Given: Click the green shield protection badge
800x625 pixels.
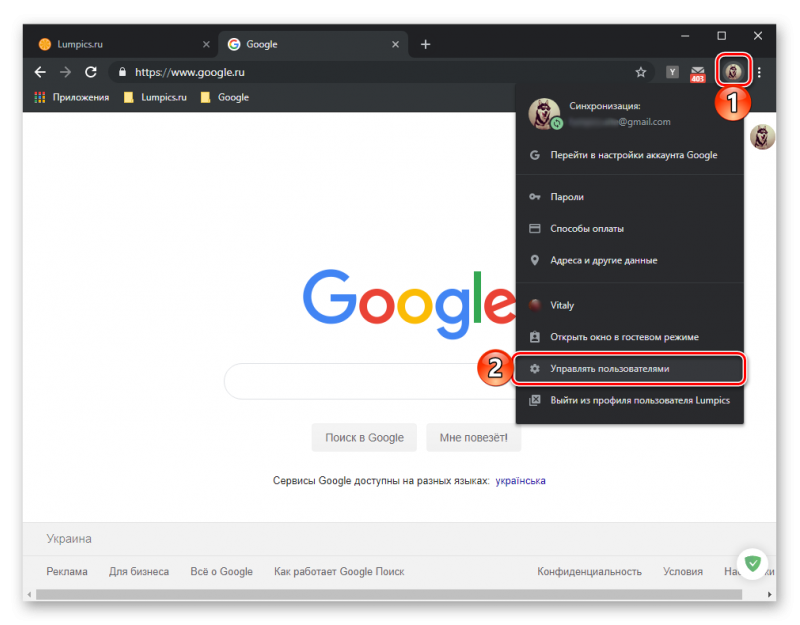Looking at the screenshot, I should pyautogui.click(x=753, y=563).
